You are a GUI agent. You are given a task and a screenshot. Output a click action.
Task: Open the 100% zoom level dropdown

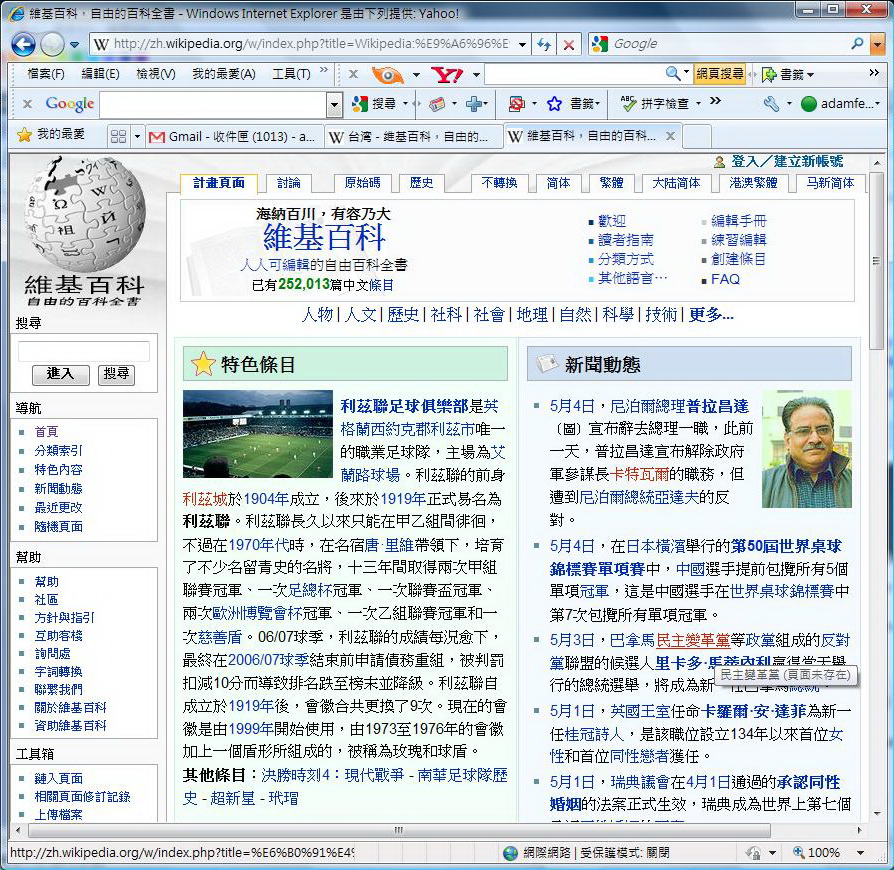860,853
